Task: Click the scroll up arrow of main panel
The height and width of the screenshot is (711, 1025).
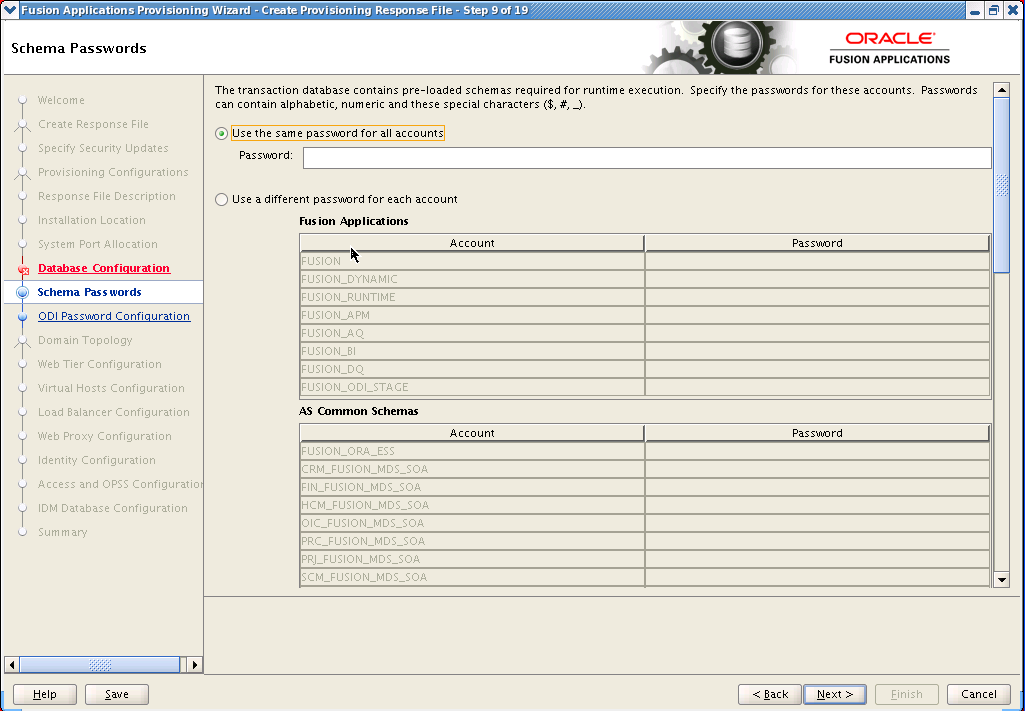Action: [1001, 90]
